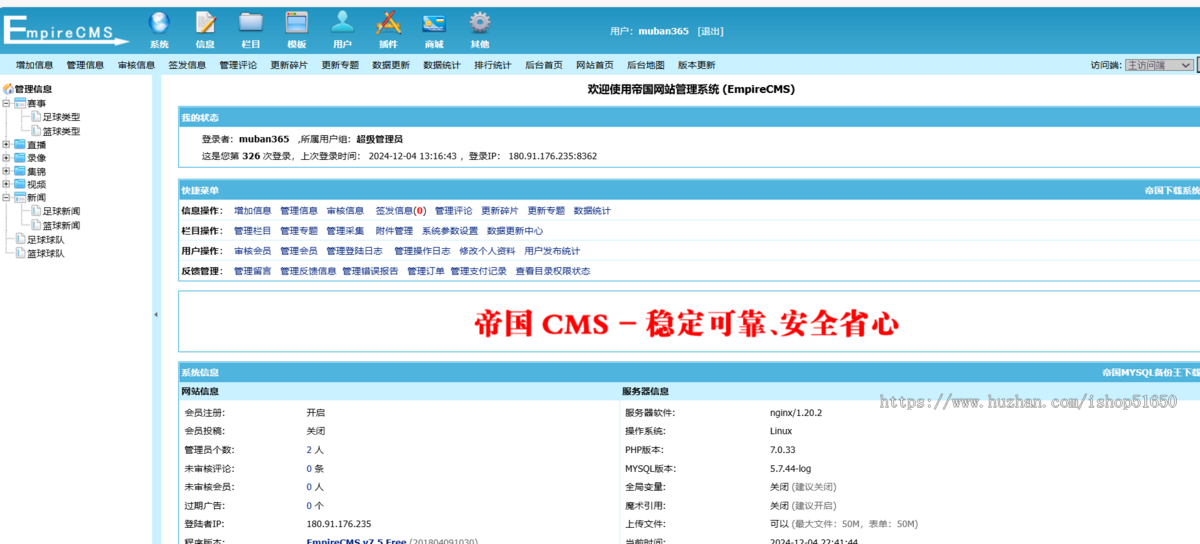Click 管理订单 link in 反馈管理 row

coord(425,271)
